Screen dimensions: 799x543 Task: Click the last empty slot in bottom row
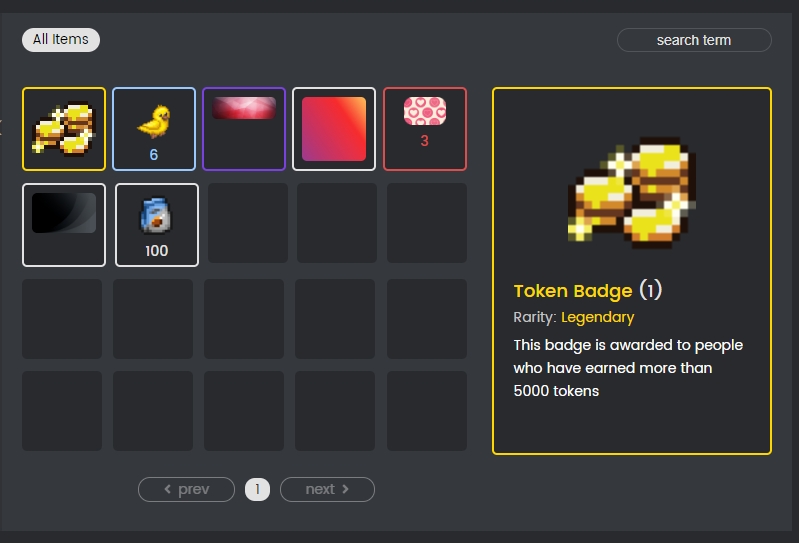pos(427,411)
